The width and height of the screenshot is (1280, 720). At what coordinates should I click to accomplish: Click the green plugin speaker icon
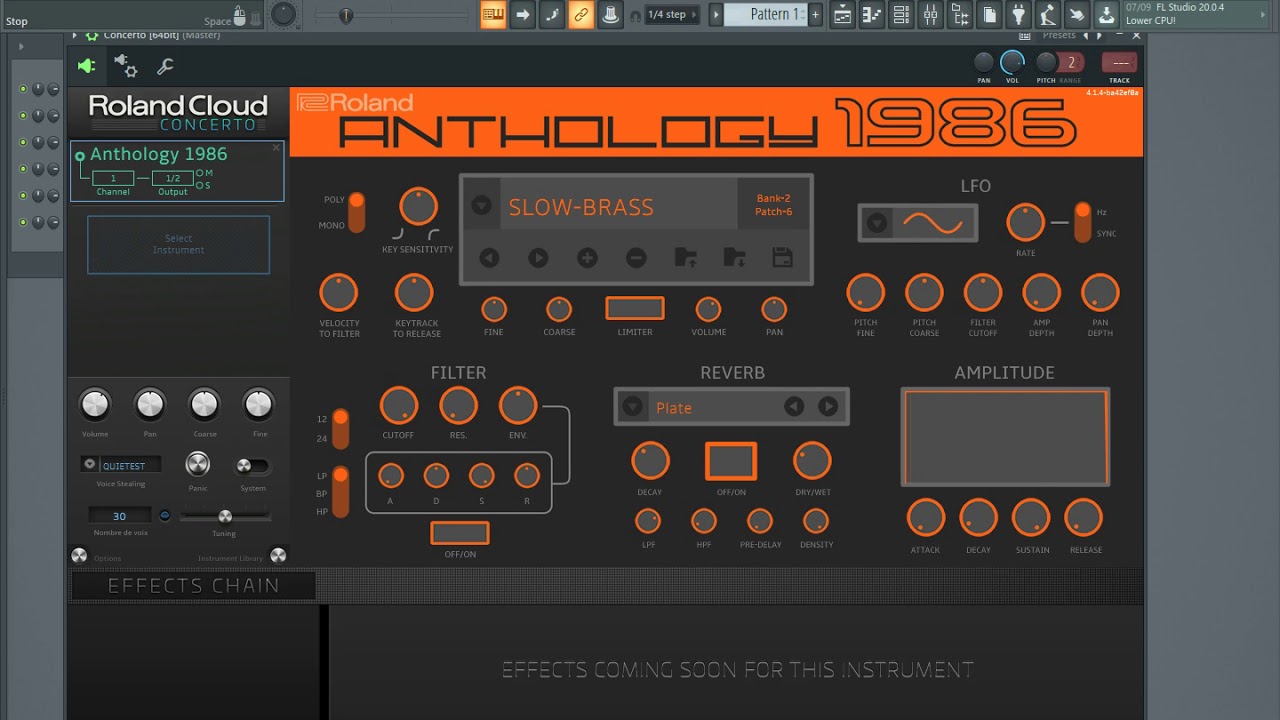(86, 66)
